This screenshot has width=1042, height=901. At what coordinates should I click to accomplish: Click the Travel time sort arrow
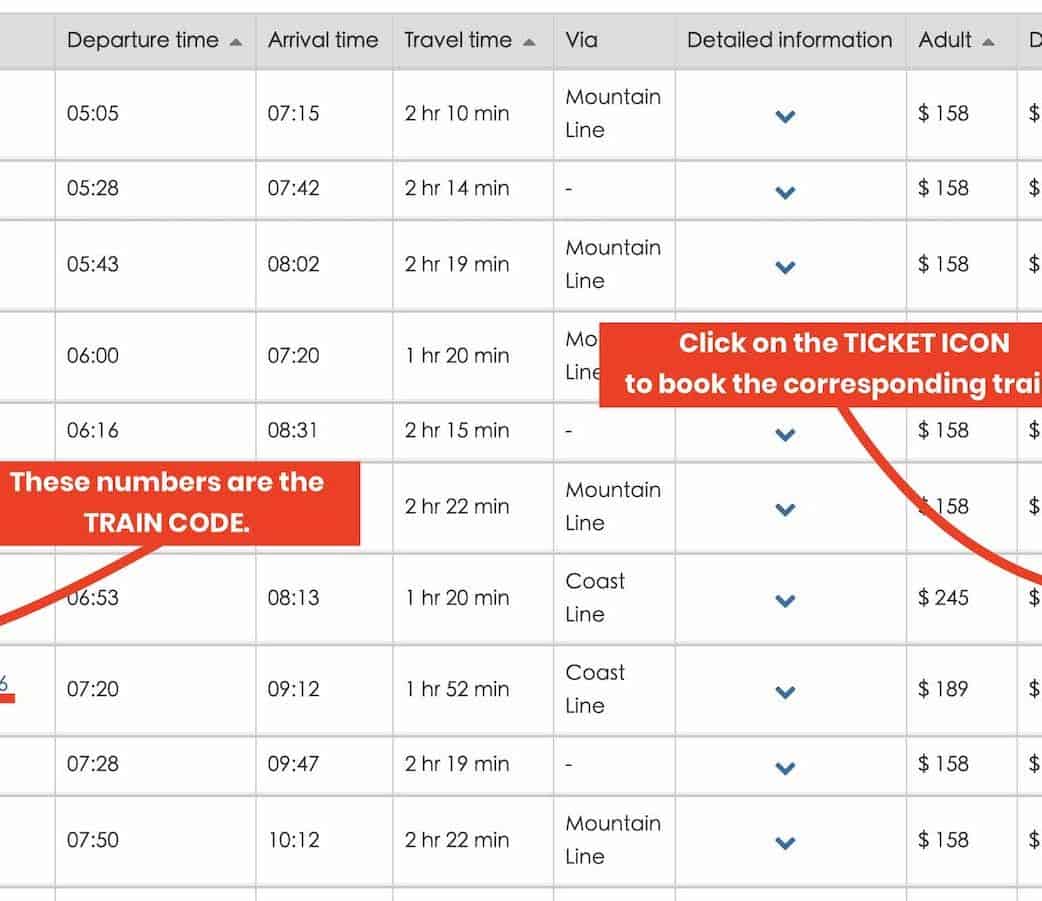tap(529, 42)
